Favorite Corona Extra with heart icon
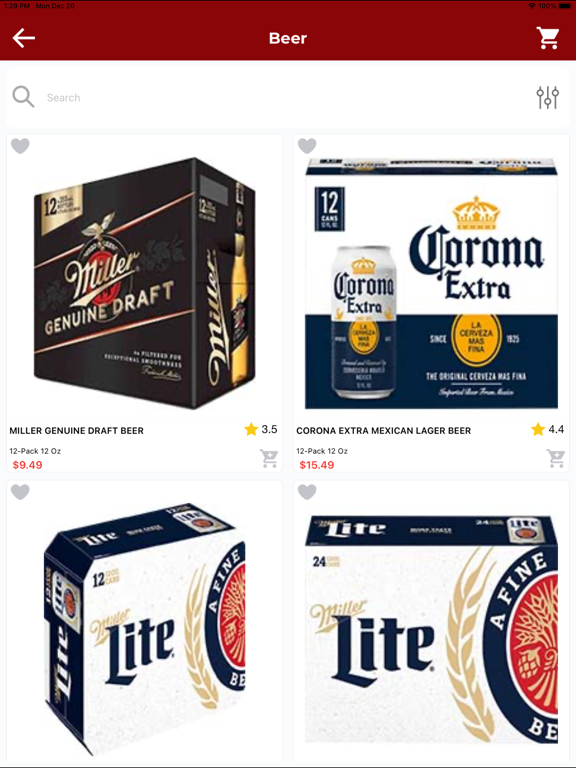 click(307, 146)
